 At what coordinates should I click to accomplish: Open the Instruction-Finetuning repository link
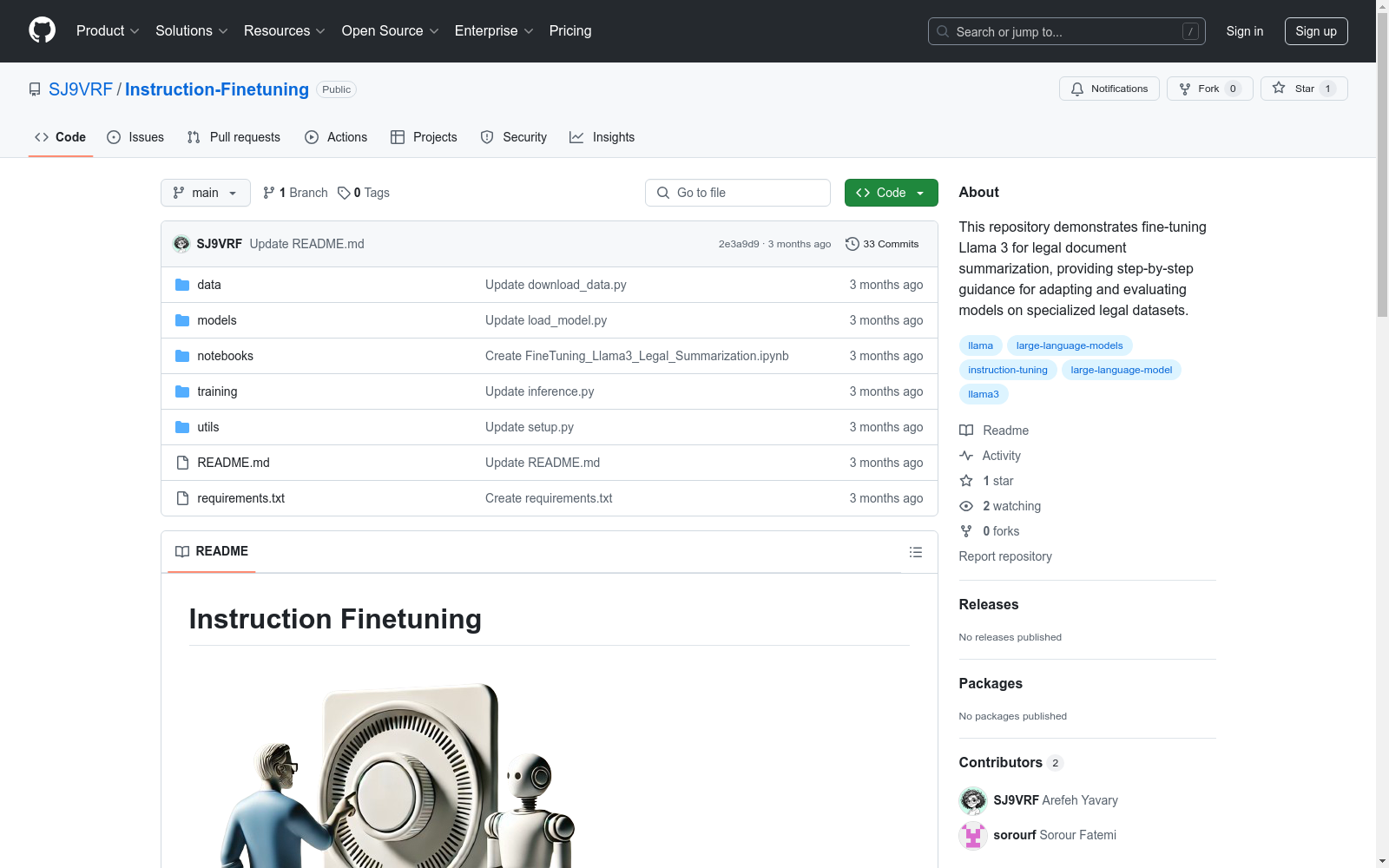click(x=217, y=89)
